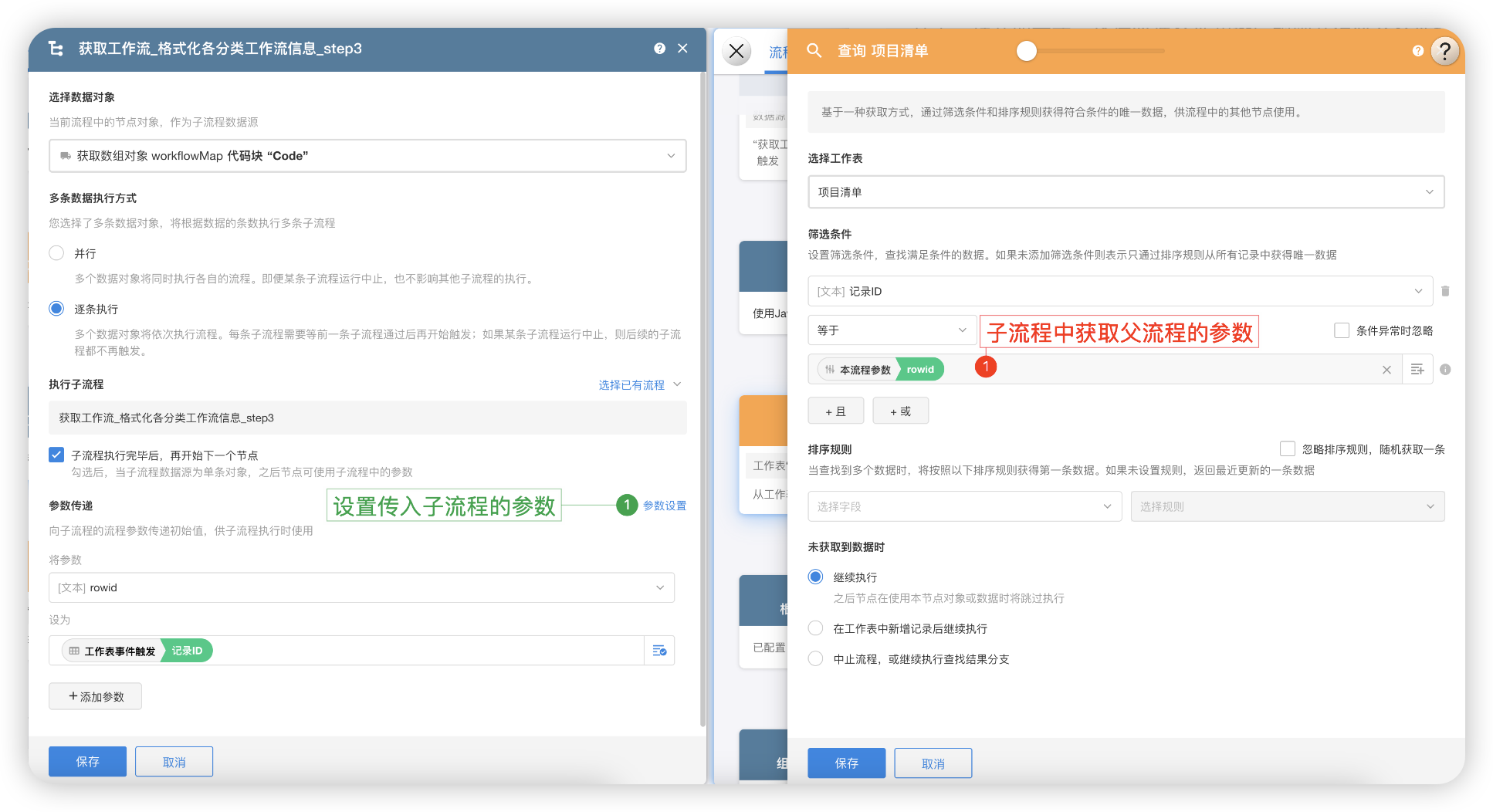
Task: Clear the rowid filter value with X
Action: [x=1386, y=370]
